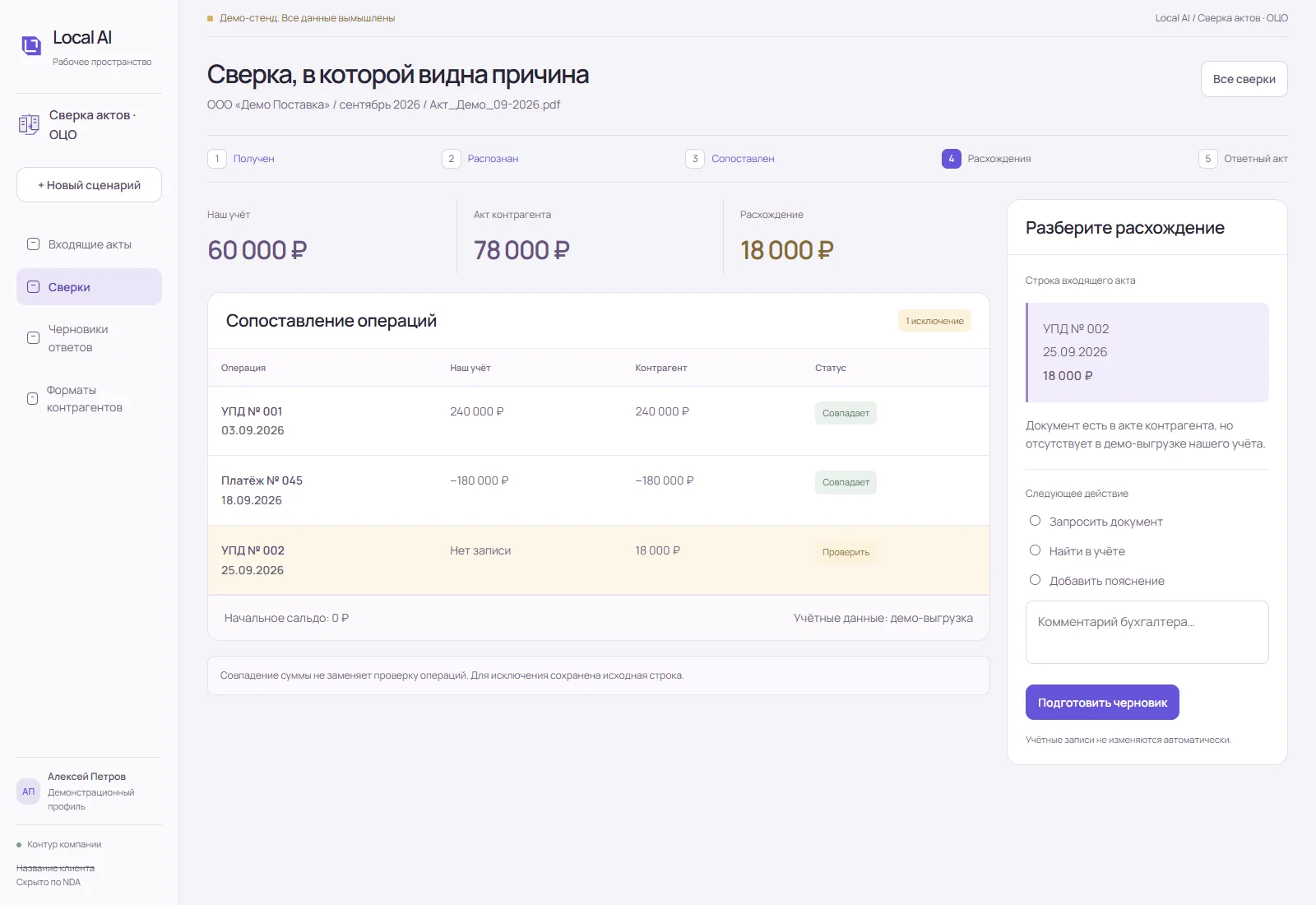Click Учётные данные: демо-выгрузка text

point(883,618)
